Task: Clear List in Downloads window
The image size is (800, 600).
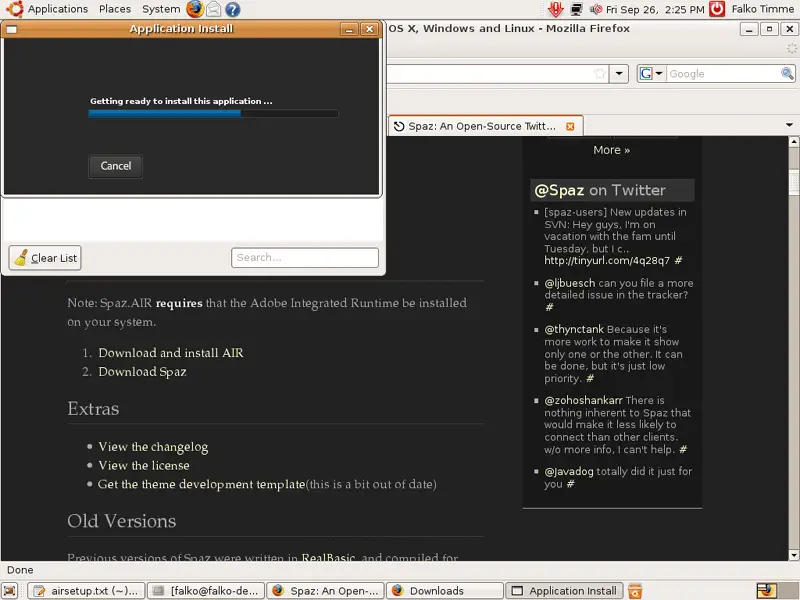Action: tap(45, 258)
